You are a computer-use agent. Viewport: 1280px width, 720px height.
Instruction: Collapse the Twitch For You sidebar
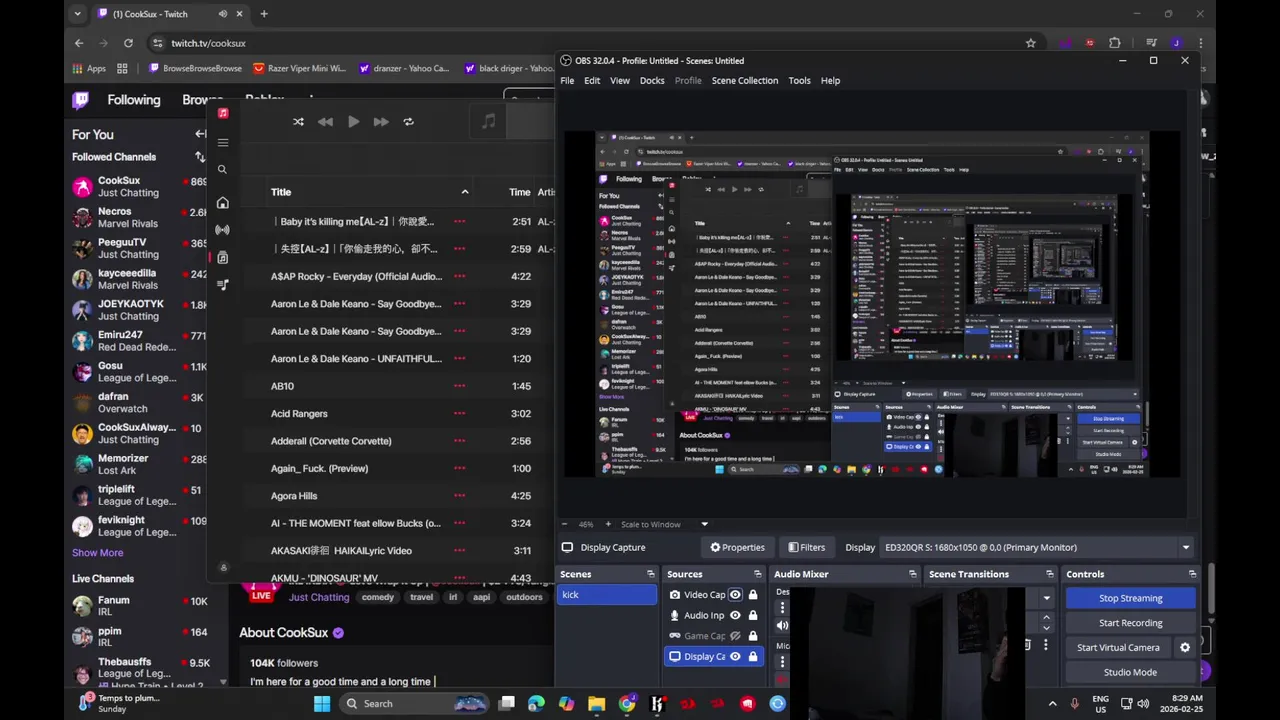coord(200,134)
